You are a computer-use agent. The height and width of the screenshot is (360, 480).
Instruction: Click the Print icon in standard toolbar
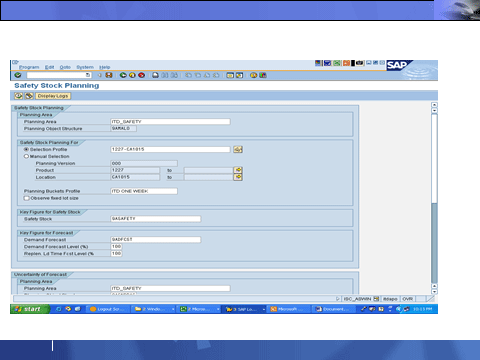click(x=155, y=76)
